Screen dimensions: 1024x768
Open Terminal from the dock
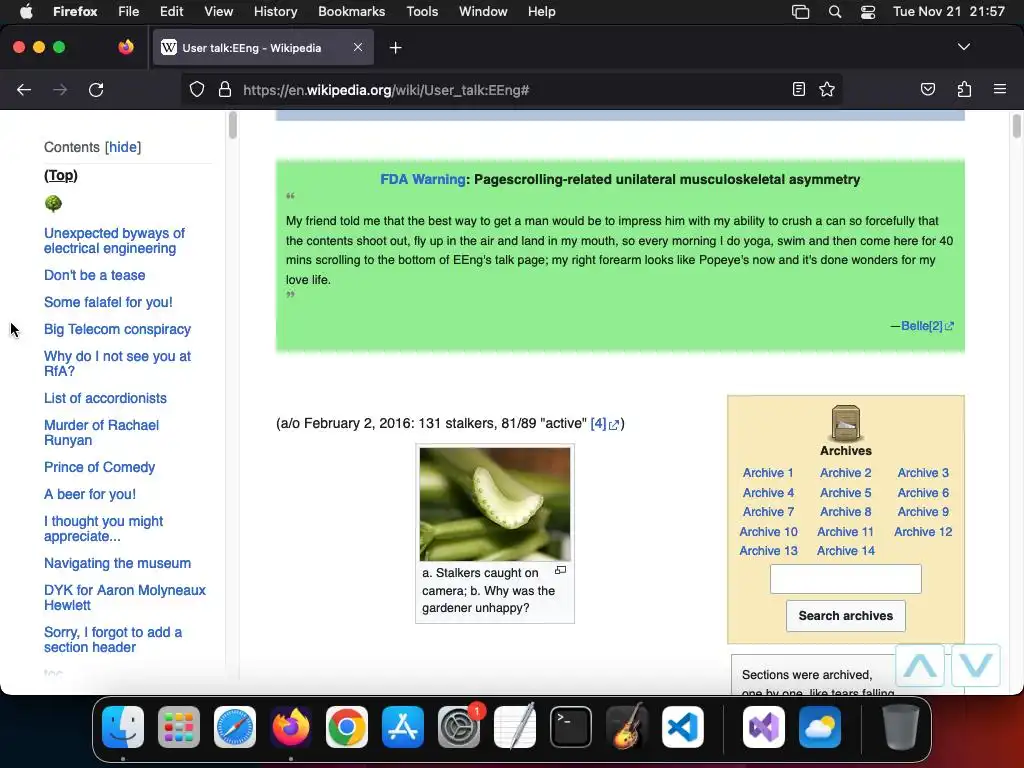coord(571,727)
